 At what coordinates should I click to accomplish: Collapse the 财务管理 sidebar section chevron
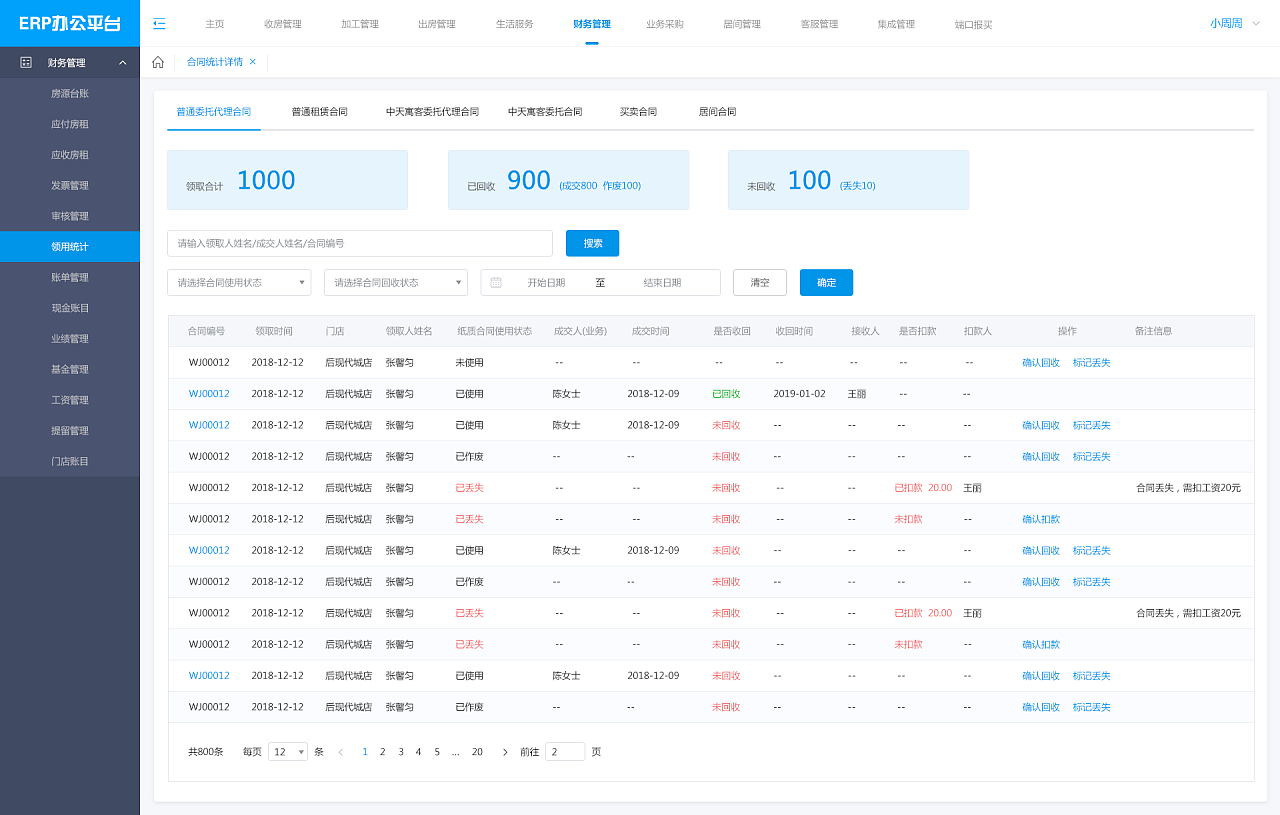(x=122, y=63)
